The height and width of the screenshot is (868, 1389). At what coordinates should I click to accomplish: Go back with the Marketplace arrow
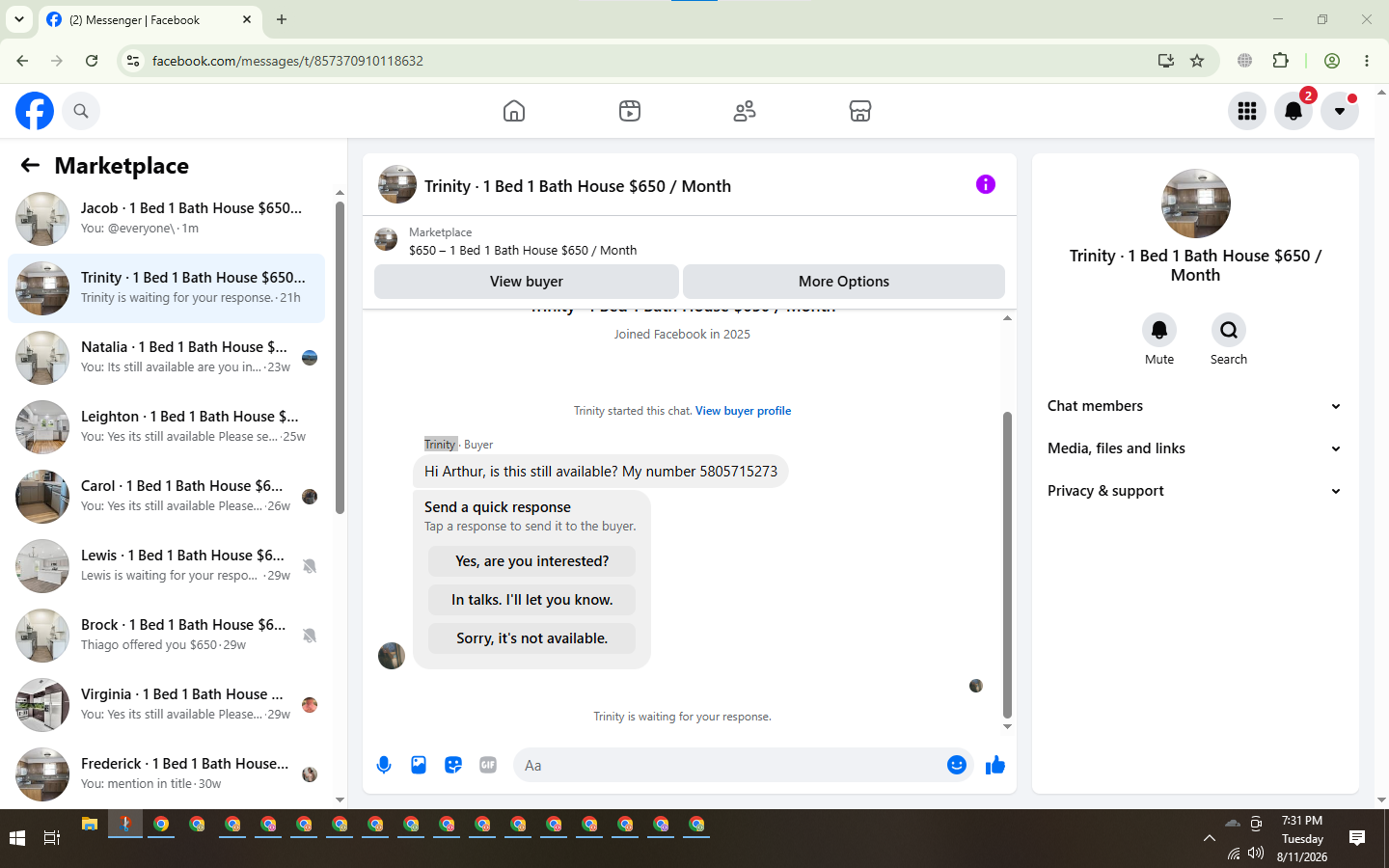(30, 166)
